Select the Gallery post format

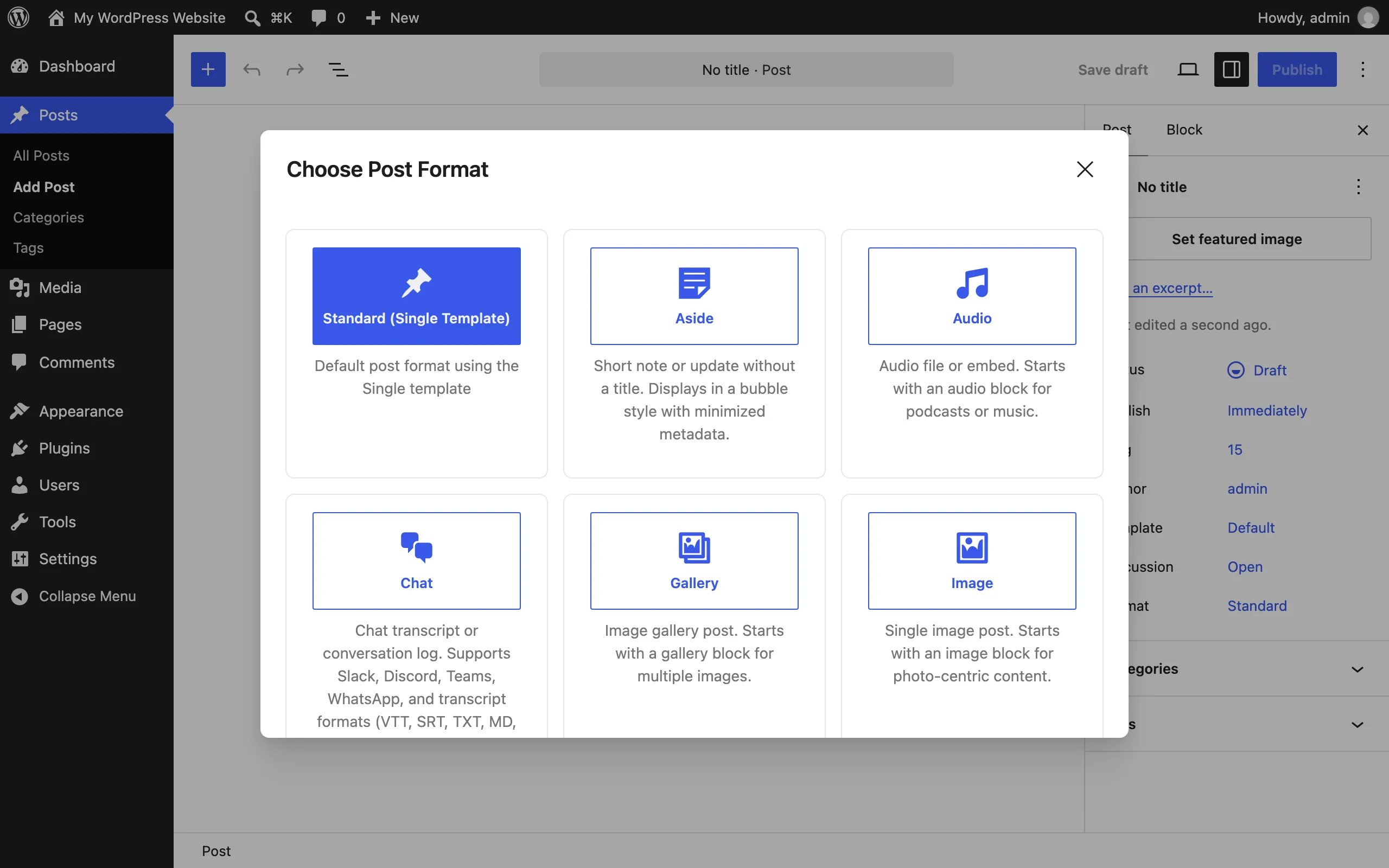[x=694, y=561]
